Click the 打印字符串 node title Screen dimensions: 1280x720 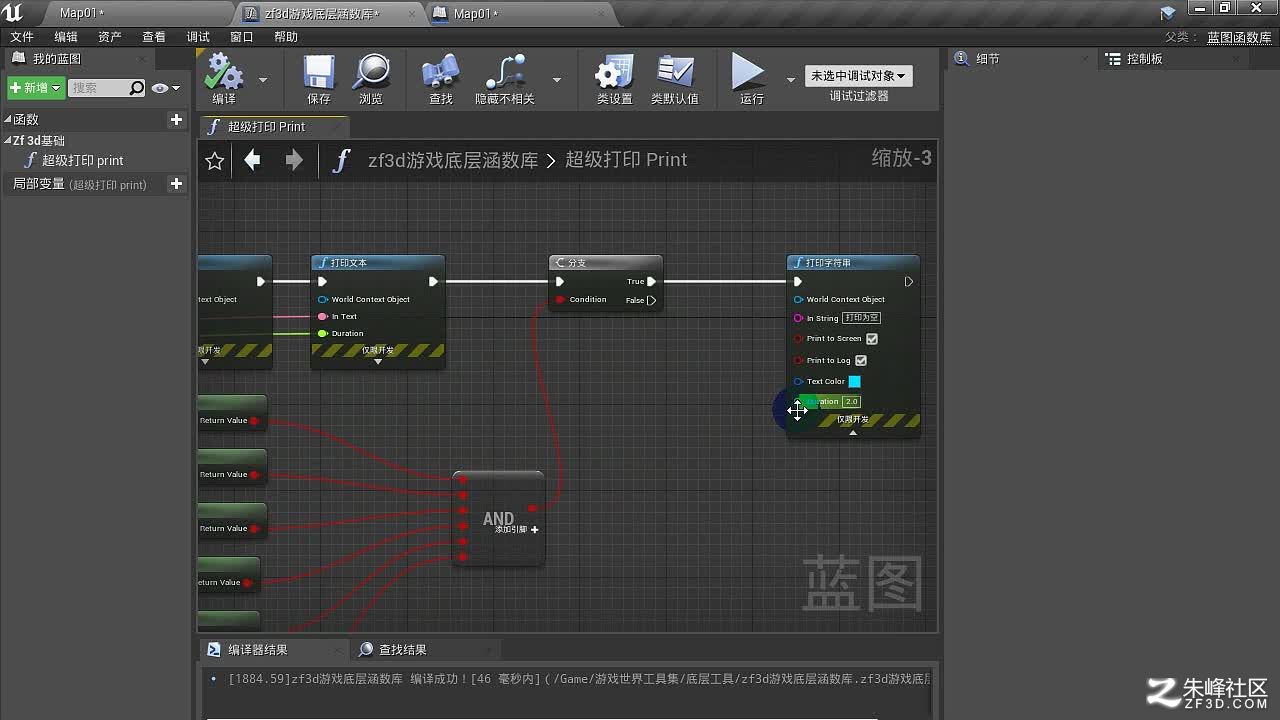pyautogui.click(x=828, y=263)
